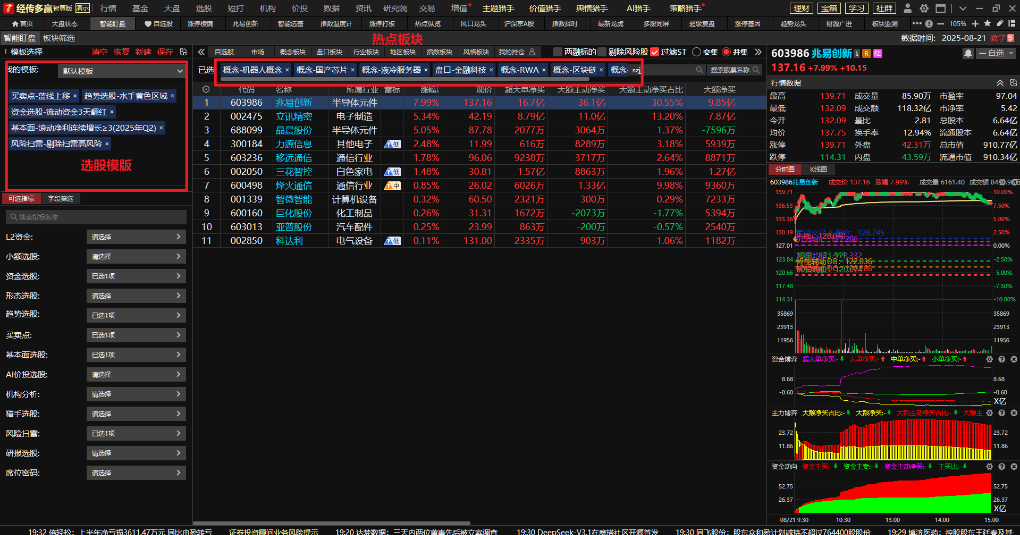Click the 搜索指标名称 search field
Image resolution: width=1020 pixels, height=535 pixels.
96,217
